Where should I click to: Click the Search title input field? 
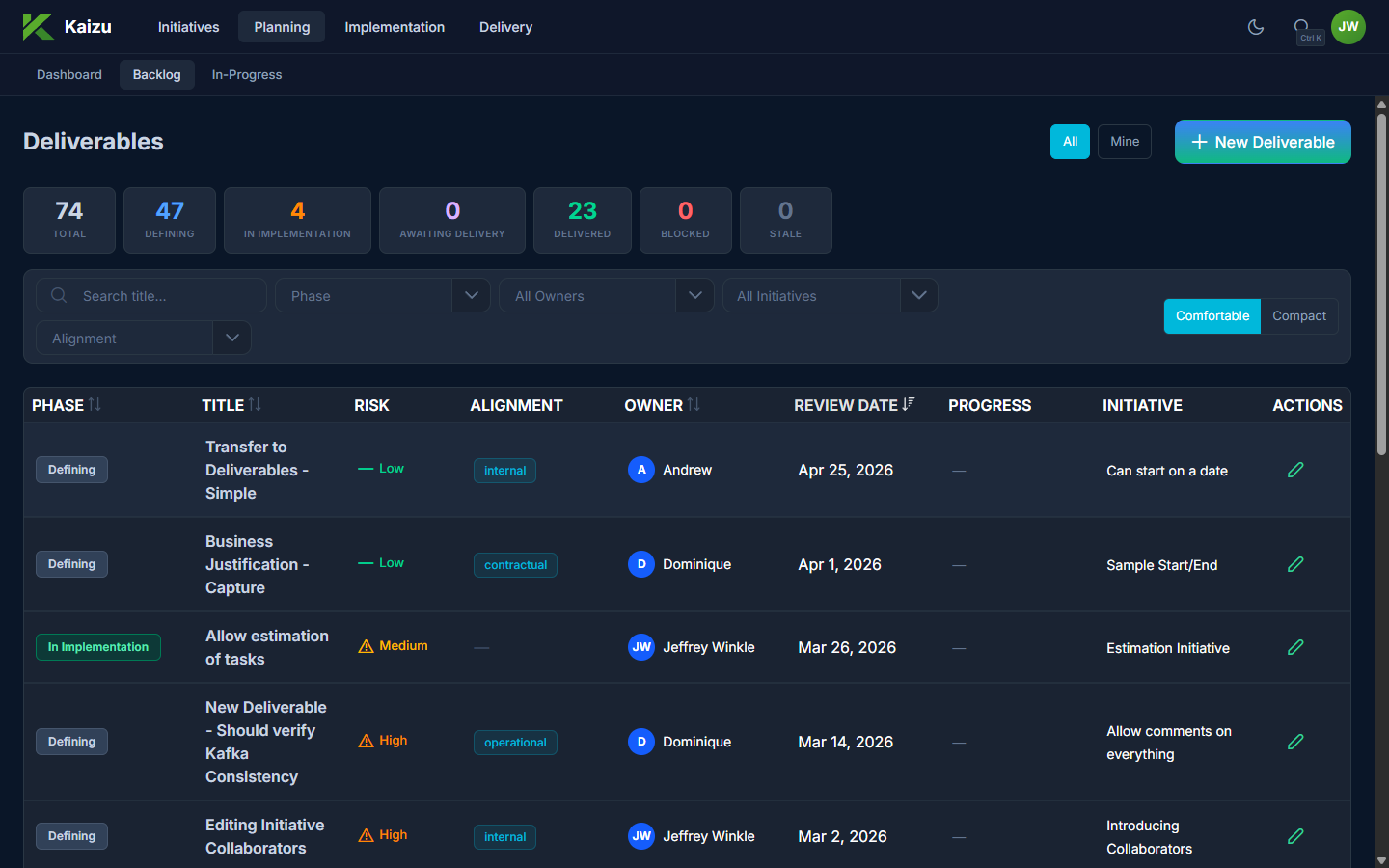point(164,296)
